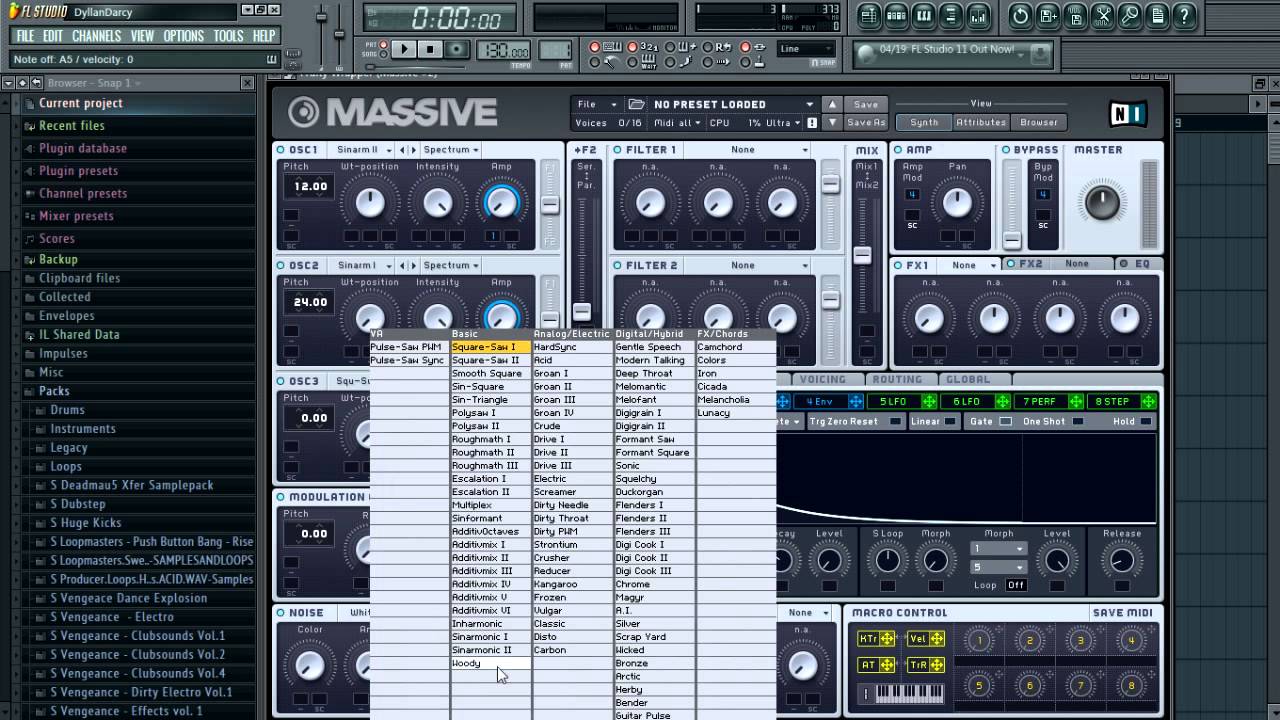Toggle the BYPASS section power button
The height and width of the screenshot is (720, 1280).
1007,150
